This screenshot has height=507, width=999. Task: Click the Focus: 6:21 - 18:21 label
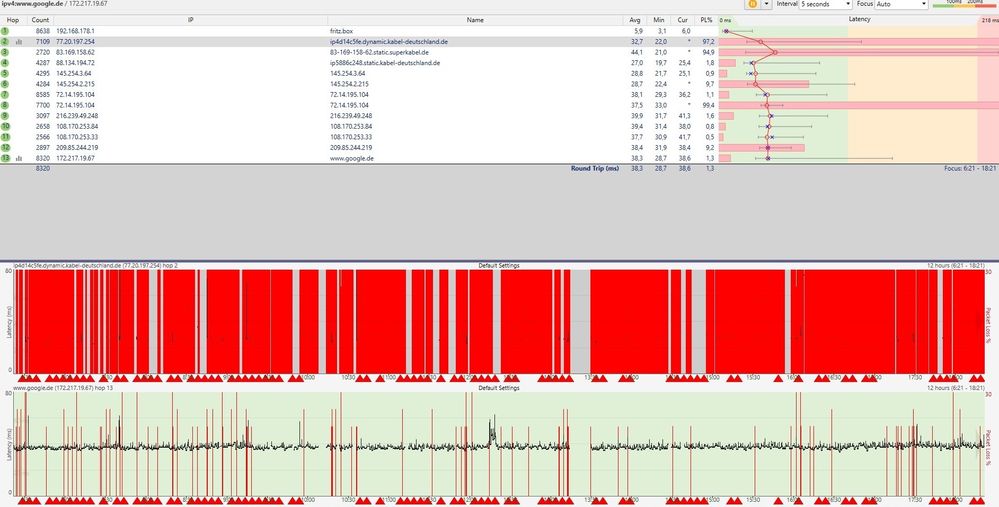(x=970, y=168)
